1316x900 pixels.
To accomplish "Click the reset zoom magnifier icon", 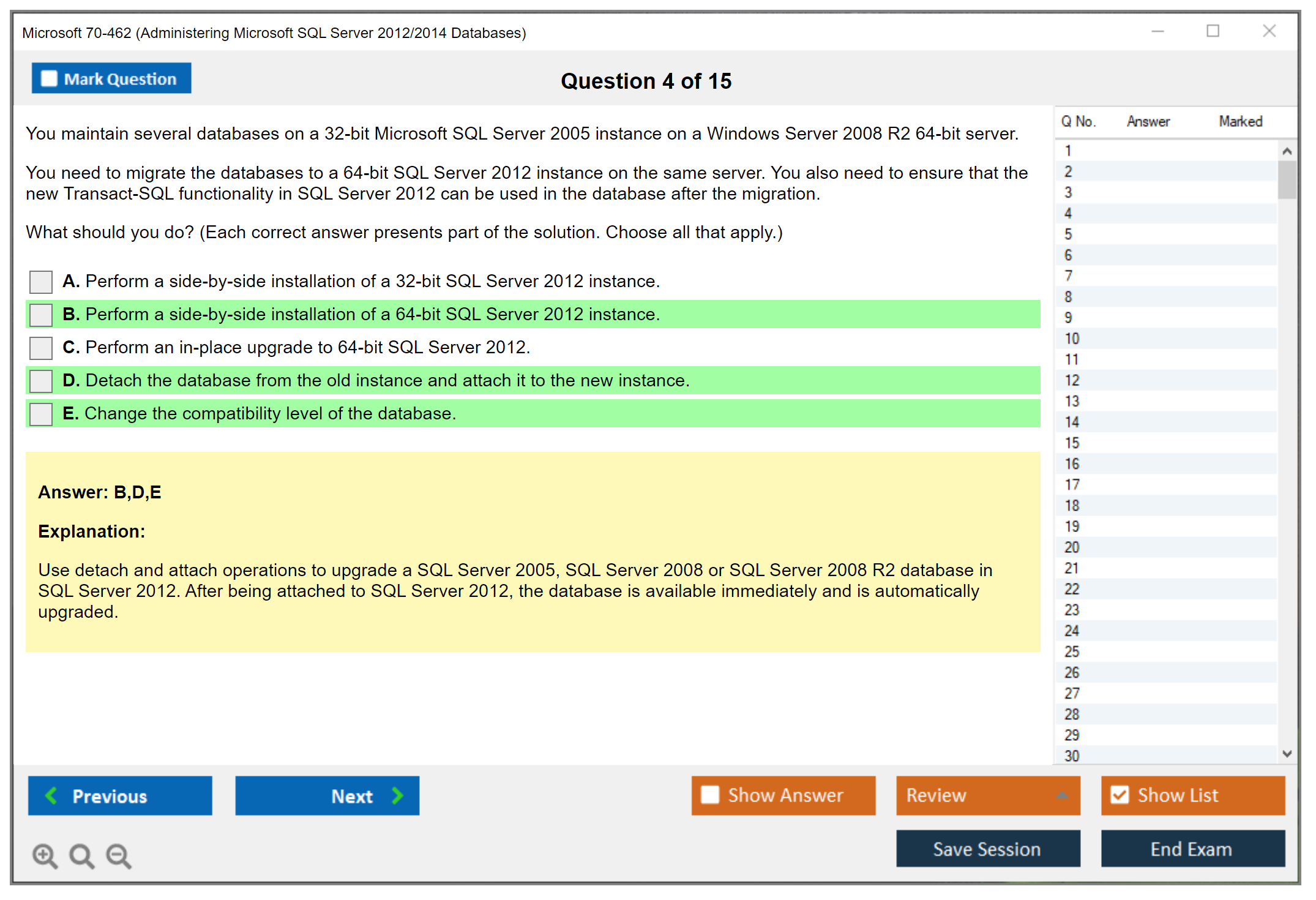I will click(x=81, y=855).
